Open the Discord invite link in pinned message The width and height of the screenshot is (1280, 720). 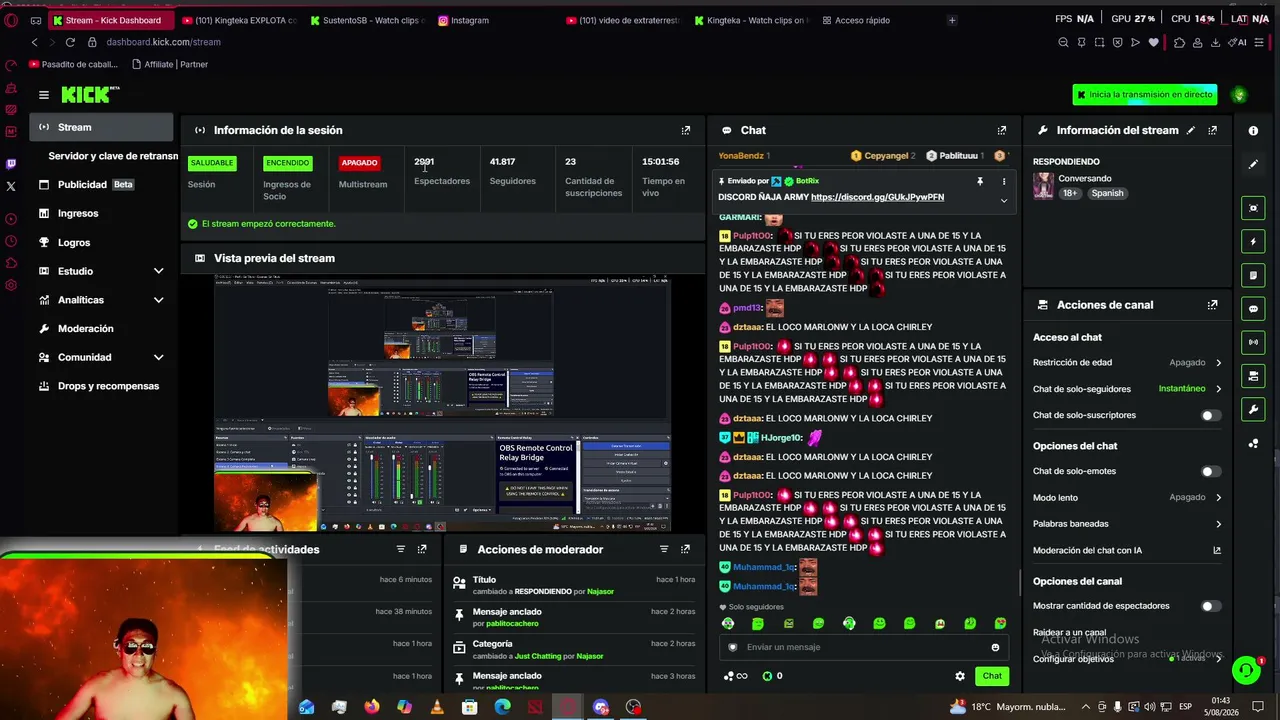pos(877,197)
